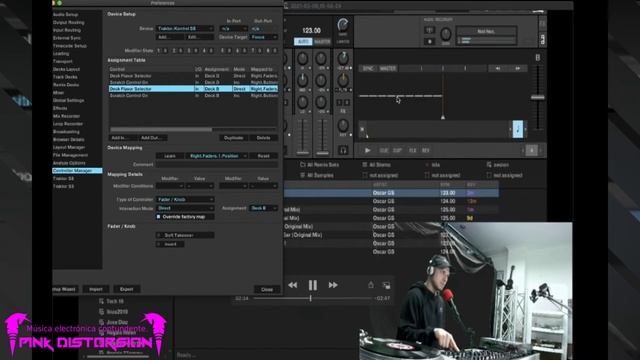The height and width of the screenshot is (360, 640).
Task: Check the Override factory map checkbox
Action: [x=158, y=217]
